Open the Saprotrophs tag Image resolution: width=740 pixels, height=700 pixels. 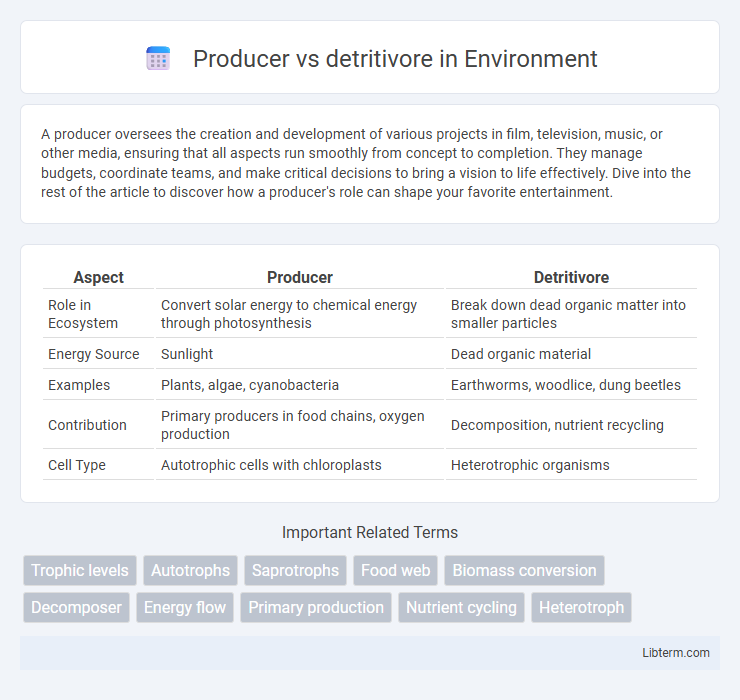[295, 570]
